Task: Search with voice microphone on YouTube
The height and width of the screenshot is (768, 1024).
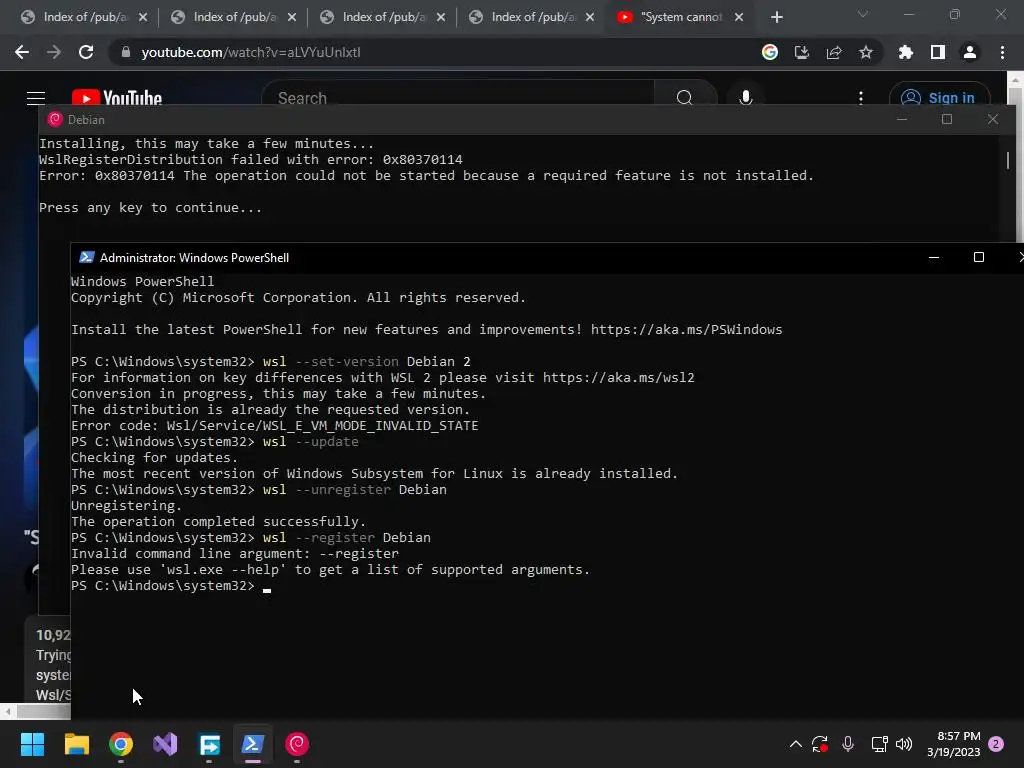Action: point(746,98)
